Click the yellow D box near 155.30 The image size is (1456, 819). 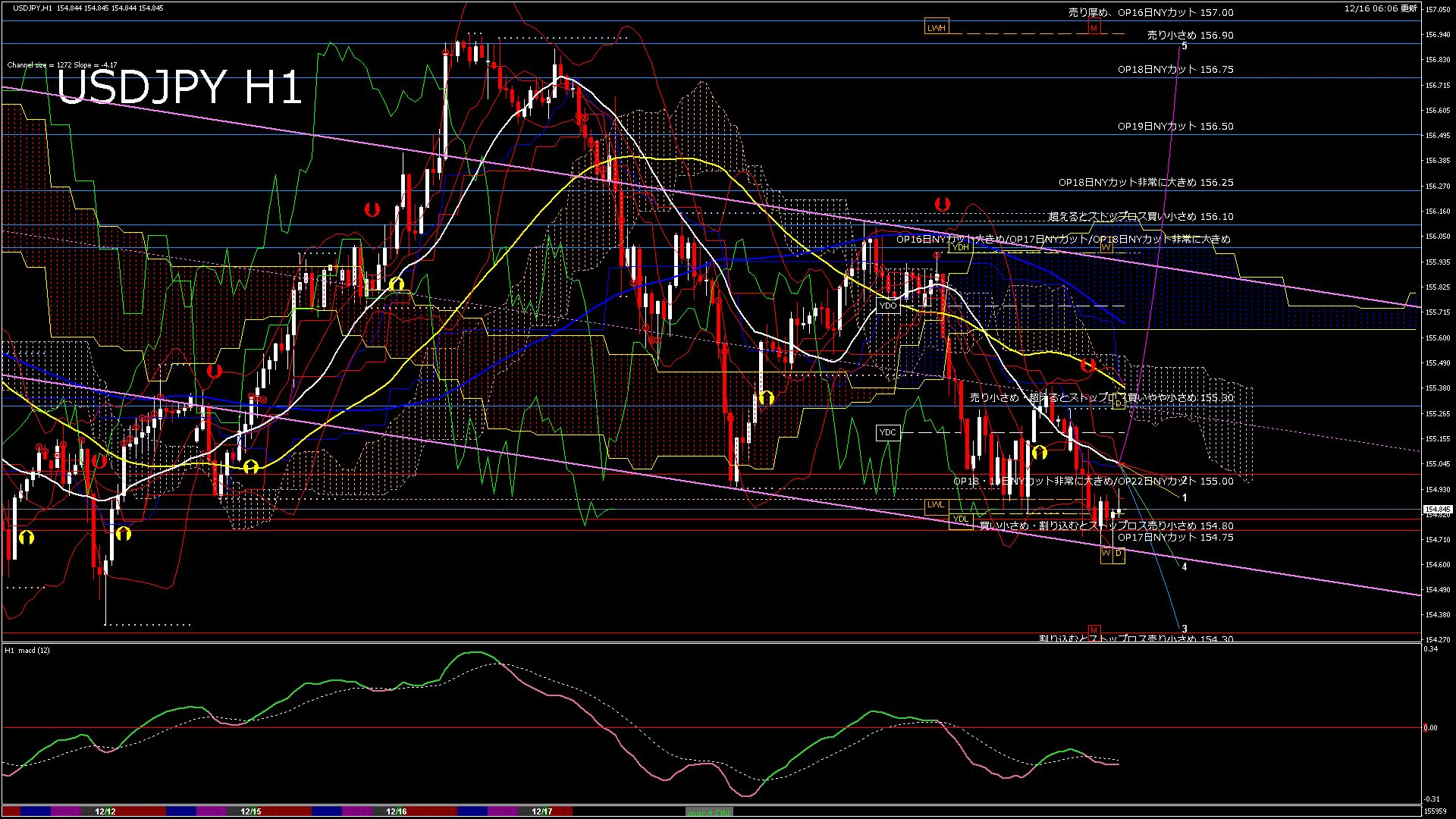(x=1119, y=403)
